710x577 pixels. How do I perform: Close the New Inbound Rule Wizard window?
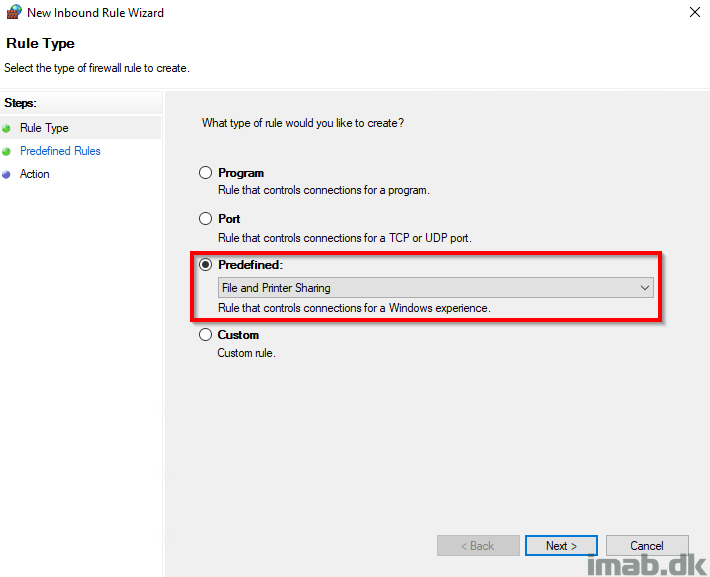tap(694, 13)
